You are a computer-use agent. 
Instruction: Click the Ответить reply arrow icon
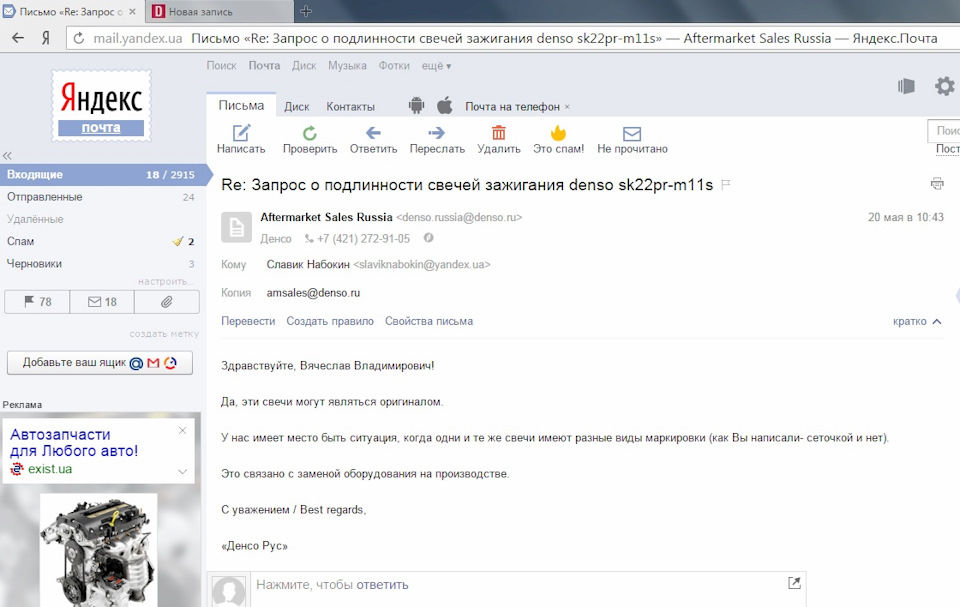click(373, 133)
